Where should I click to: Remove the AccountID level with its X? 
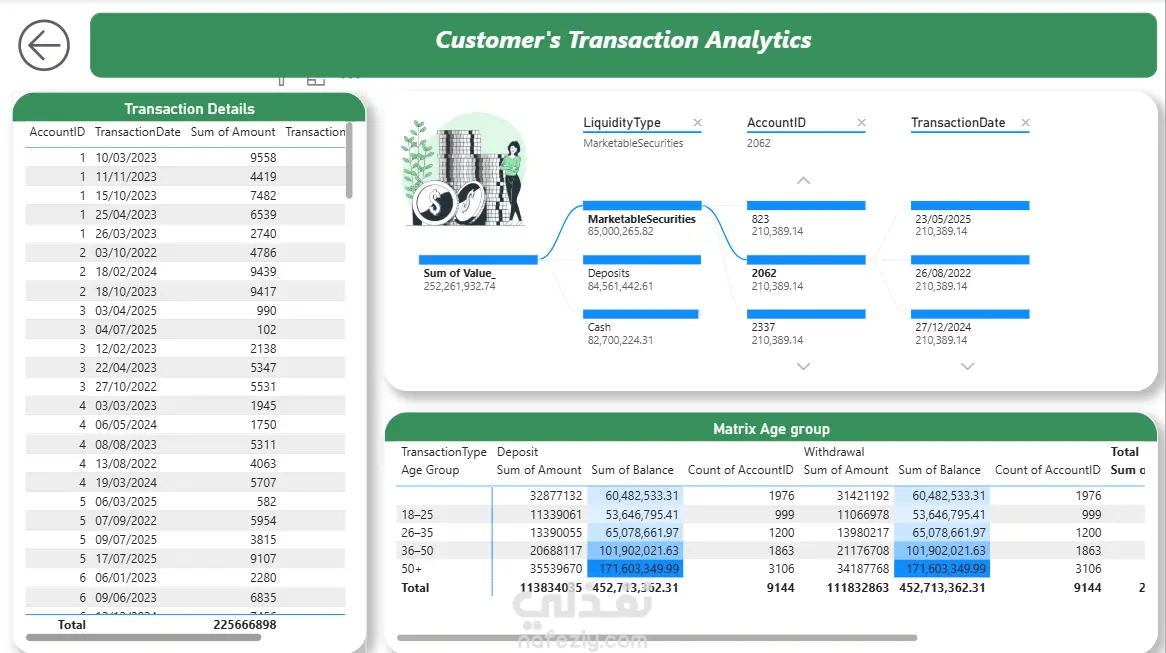point(861,123)
